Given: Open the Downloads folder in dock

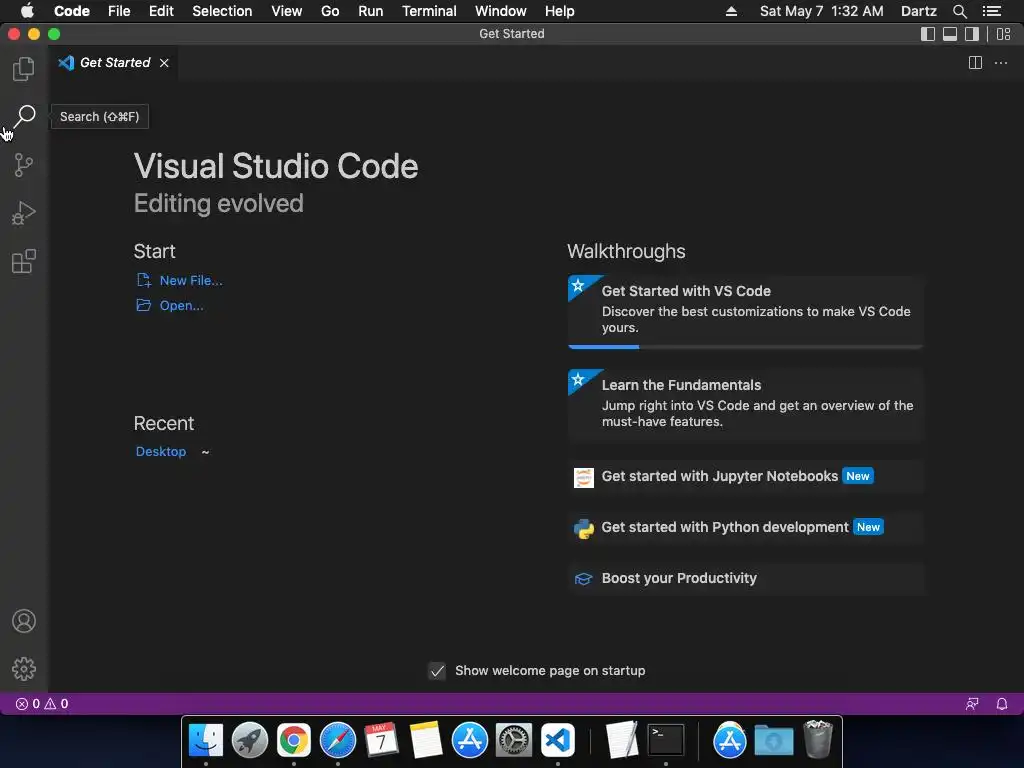Looking at the screenshot, I should [774, 741].
